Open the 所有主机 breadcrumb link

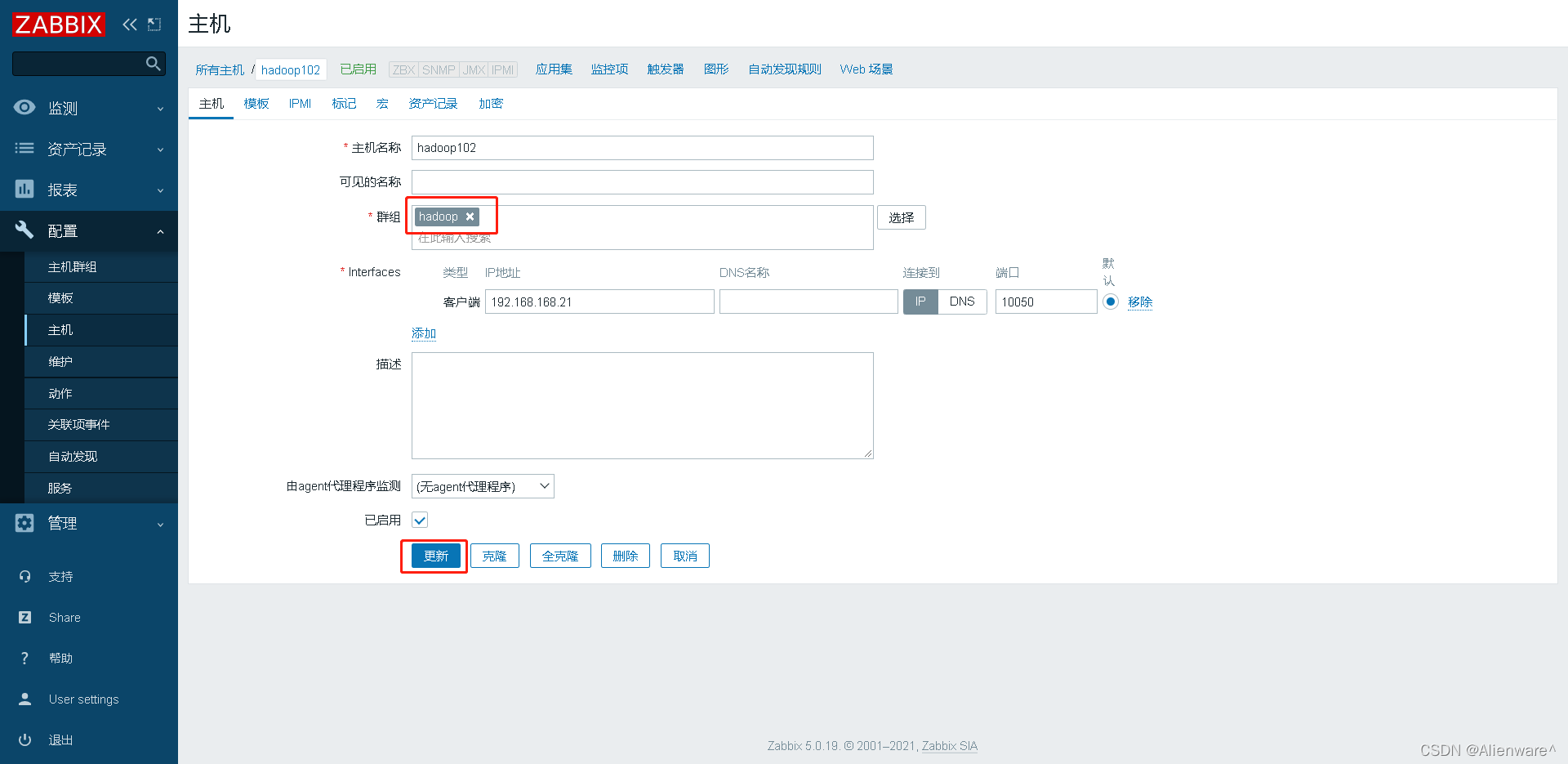220,69
